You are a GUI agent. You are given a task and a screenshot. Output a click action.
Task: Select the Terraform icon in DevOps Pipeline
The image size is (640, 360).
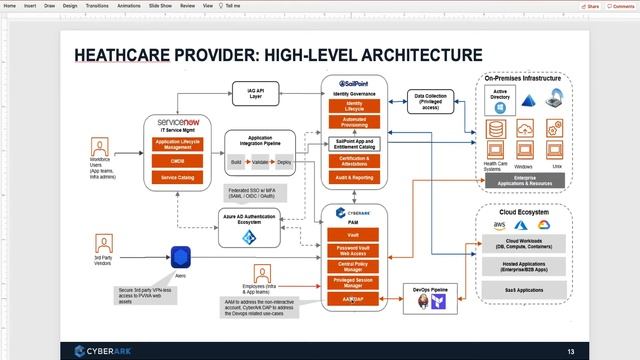(x=438, y=302)
